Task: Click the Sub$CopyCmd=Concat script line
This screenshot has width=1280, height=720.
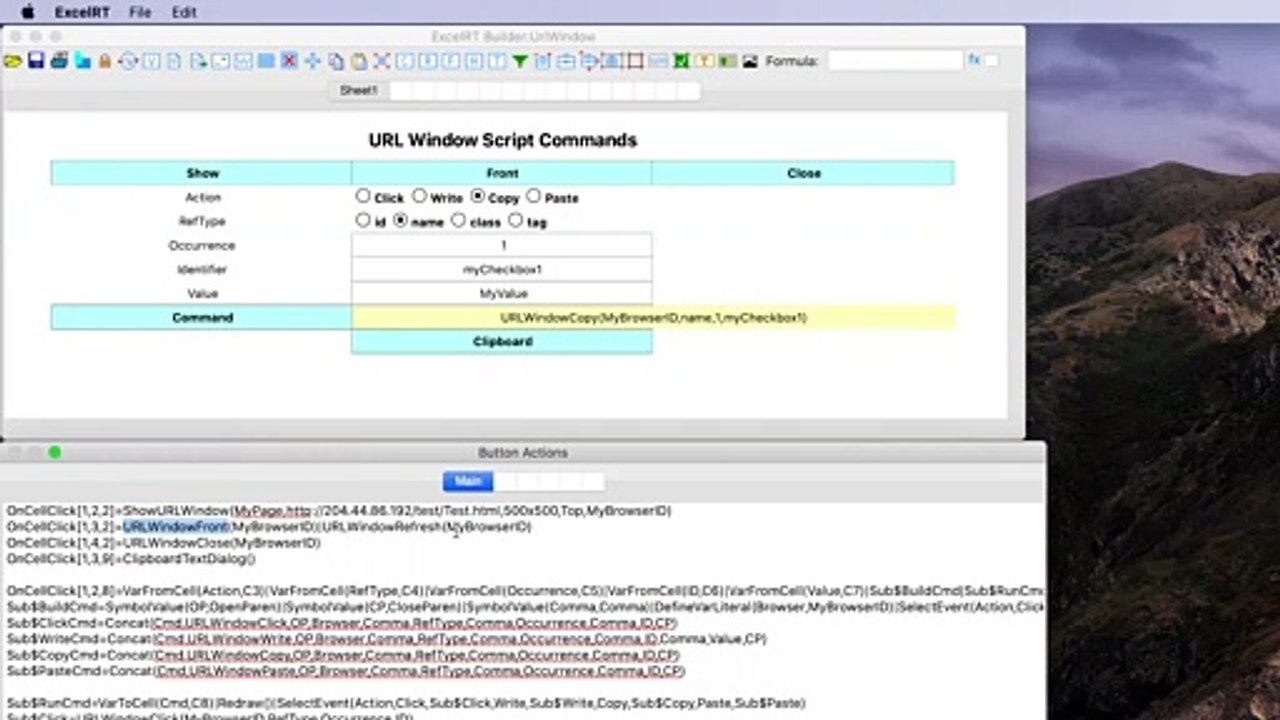Action: coord(342,655)
